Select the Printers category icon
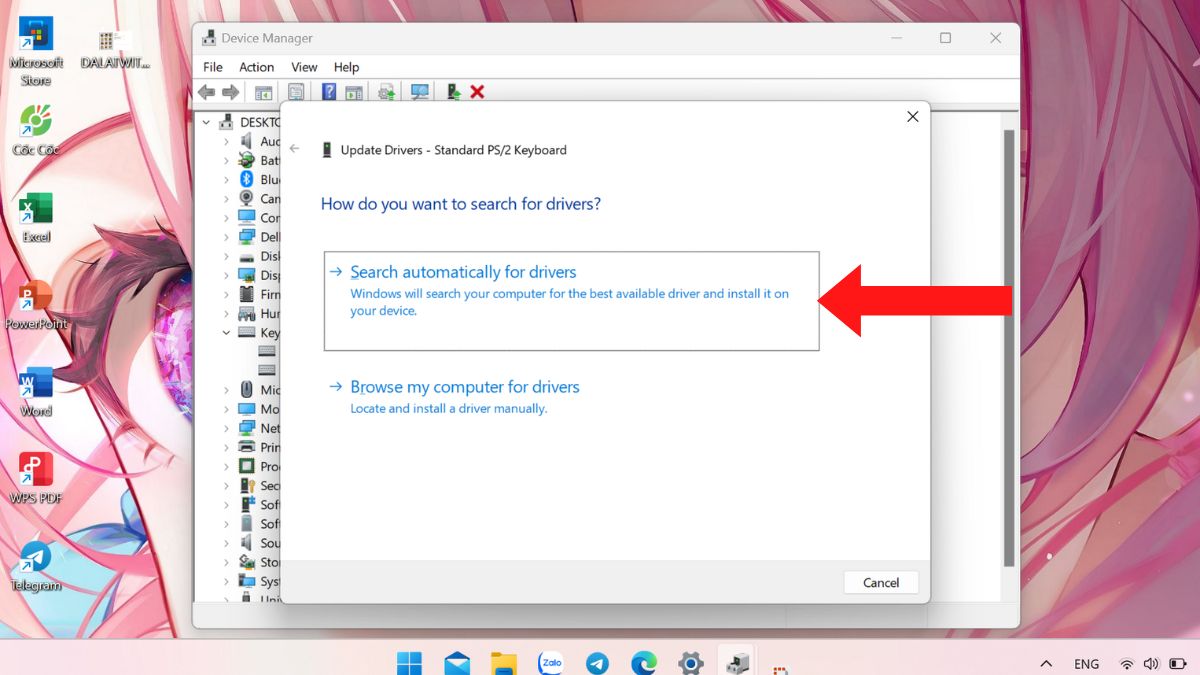 click(247, 447)
